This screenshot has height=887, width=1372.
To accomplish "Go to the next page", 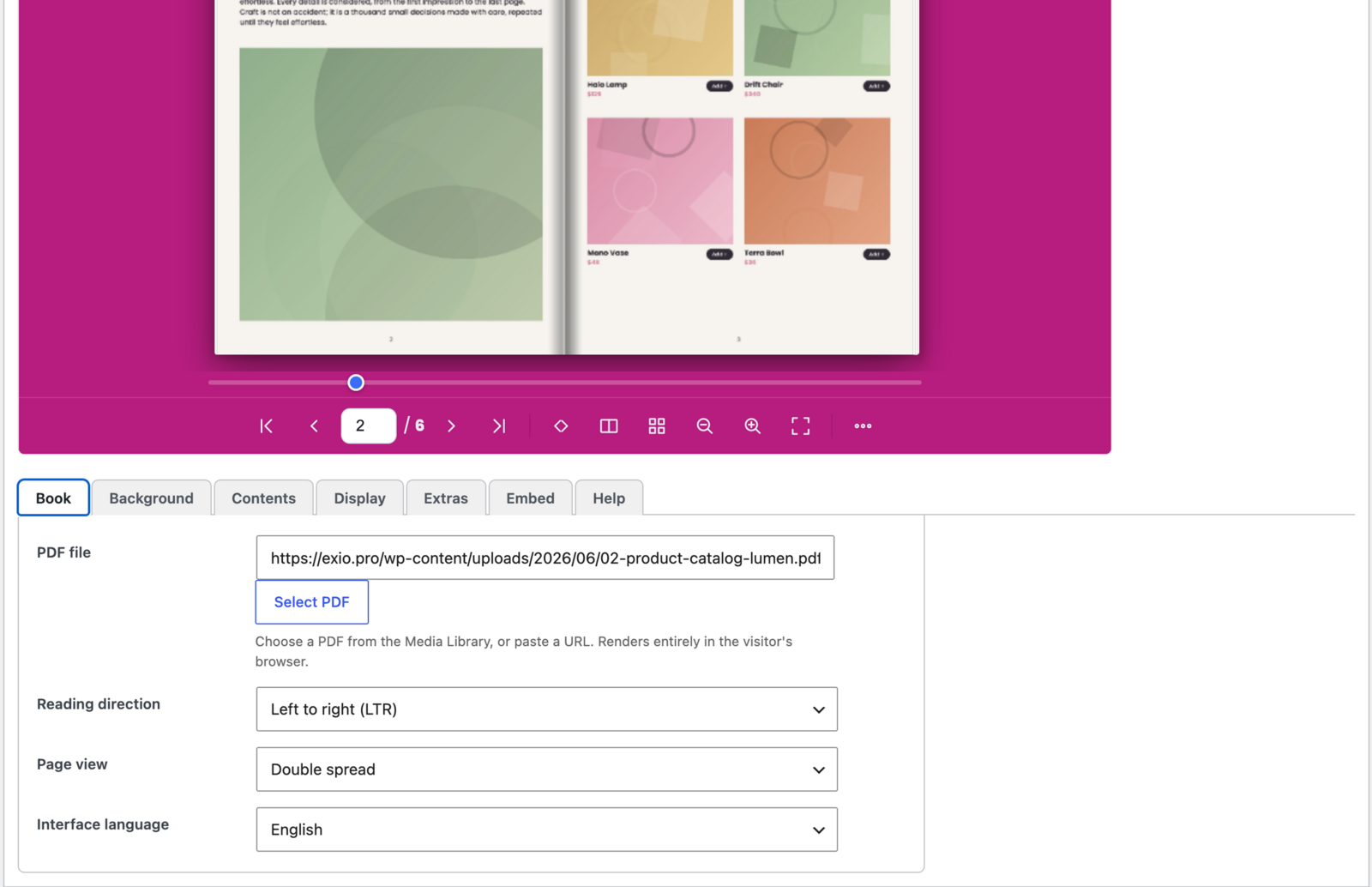I will tap(451, 425).
